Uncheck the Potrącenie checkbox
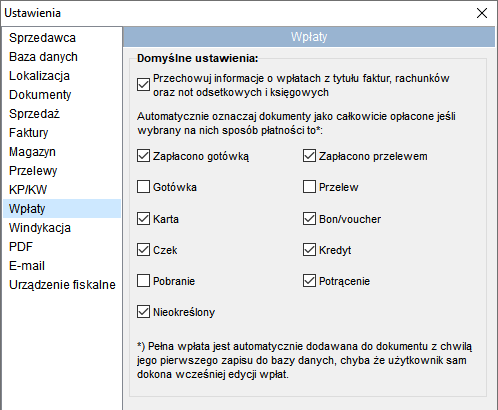 309,281
